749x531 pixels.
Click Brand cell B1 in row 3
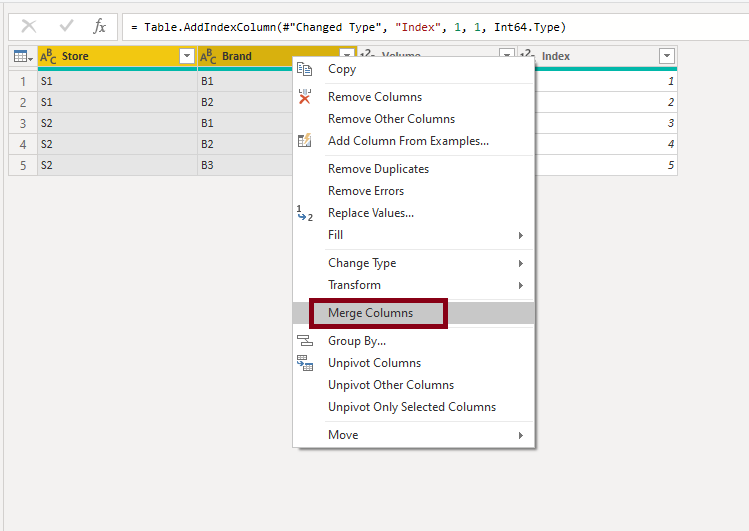(246, 123)
